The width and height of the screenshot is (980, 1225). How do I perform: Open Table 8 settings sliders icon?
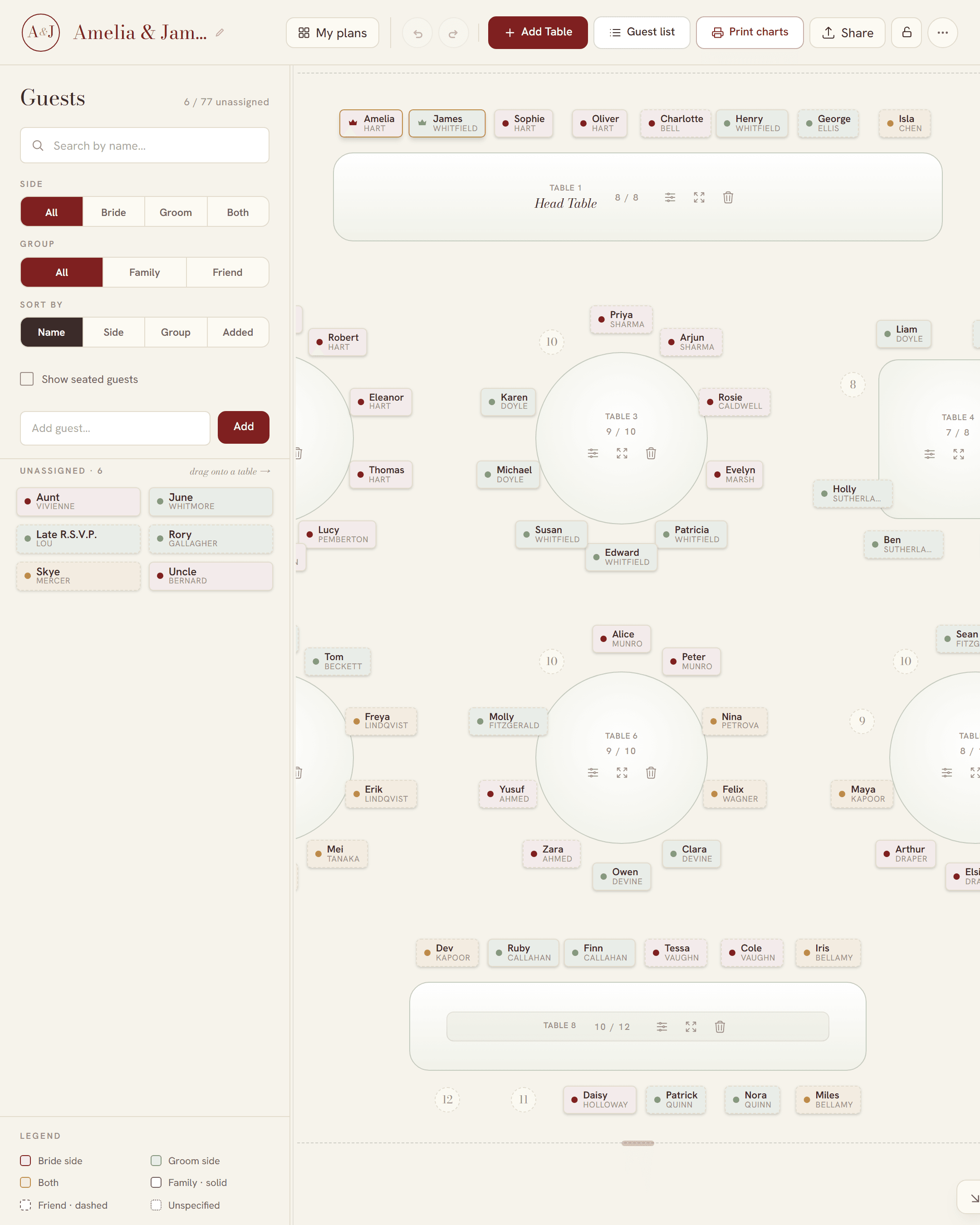tap(662, 1026)
